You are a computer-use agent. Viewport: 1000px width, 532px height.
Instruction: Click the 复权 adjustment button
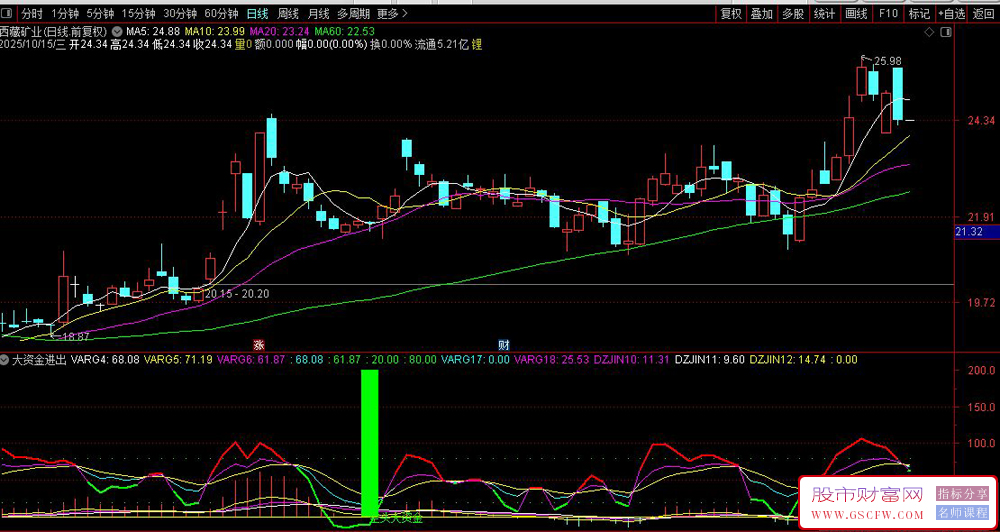pos(731,14)
